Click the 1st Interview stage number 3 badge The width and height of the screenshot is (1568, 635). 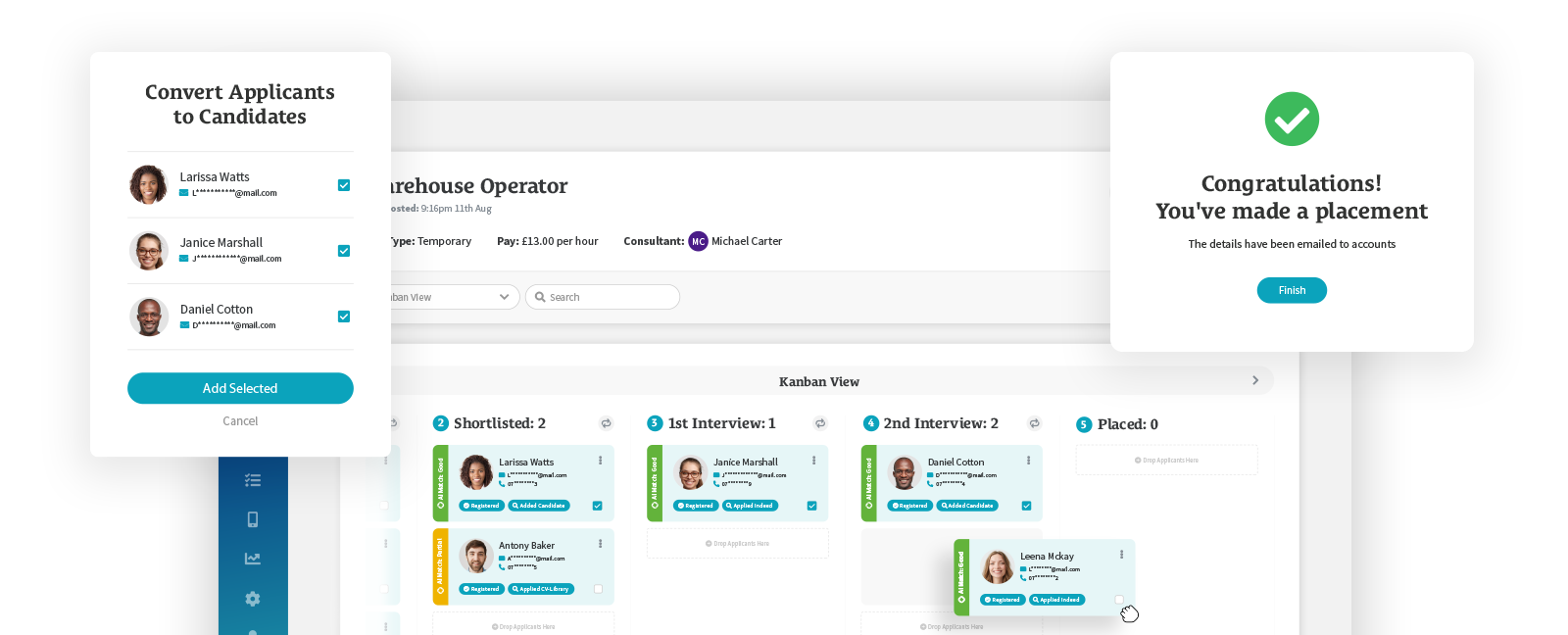click(x=655, y=423)
